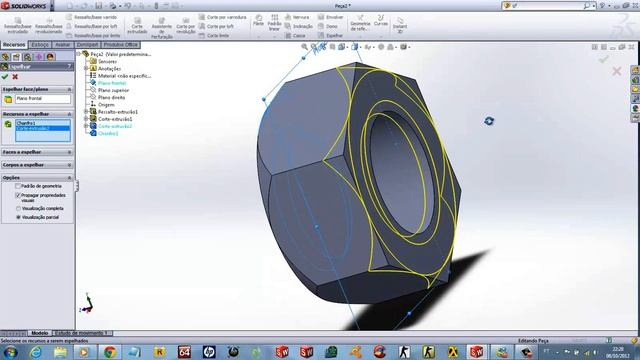The image size is (640, 360).
Task: Switch to the Recursos tab
Action: click(14, 44)
